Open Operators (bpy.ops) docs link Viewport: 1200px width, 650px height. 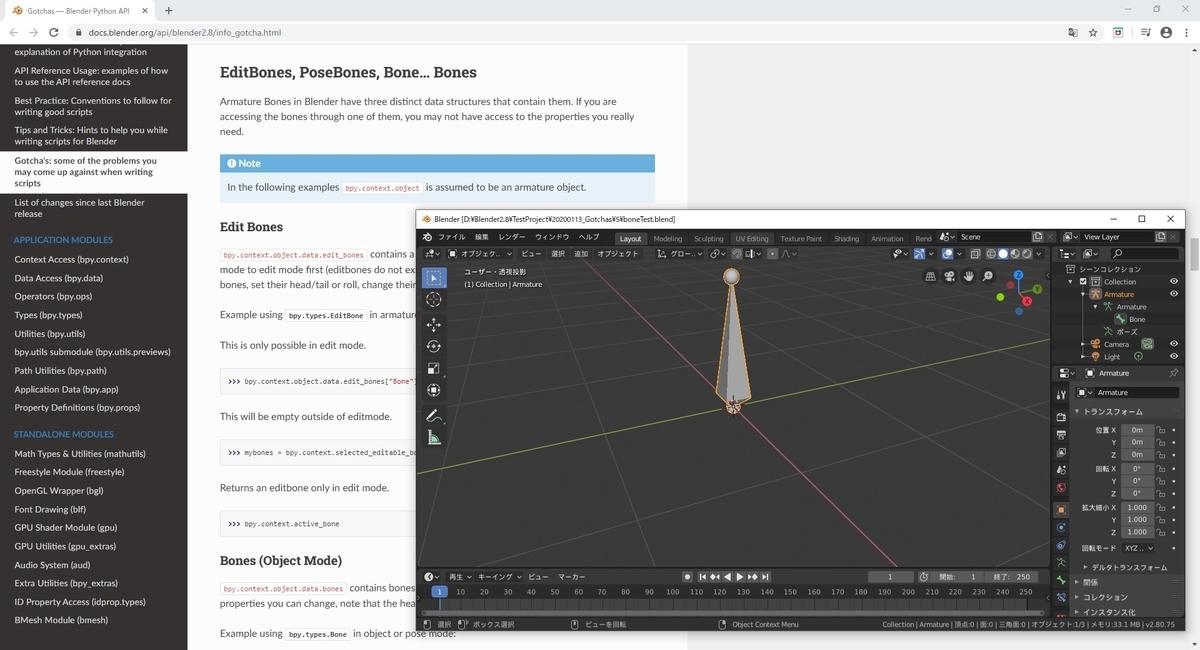point(53,296)
